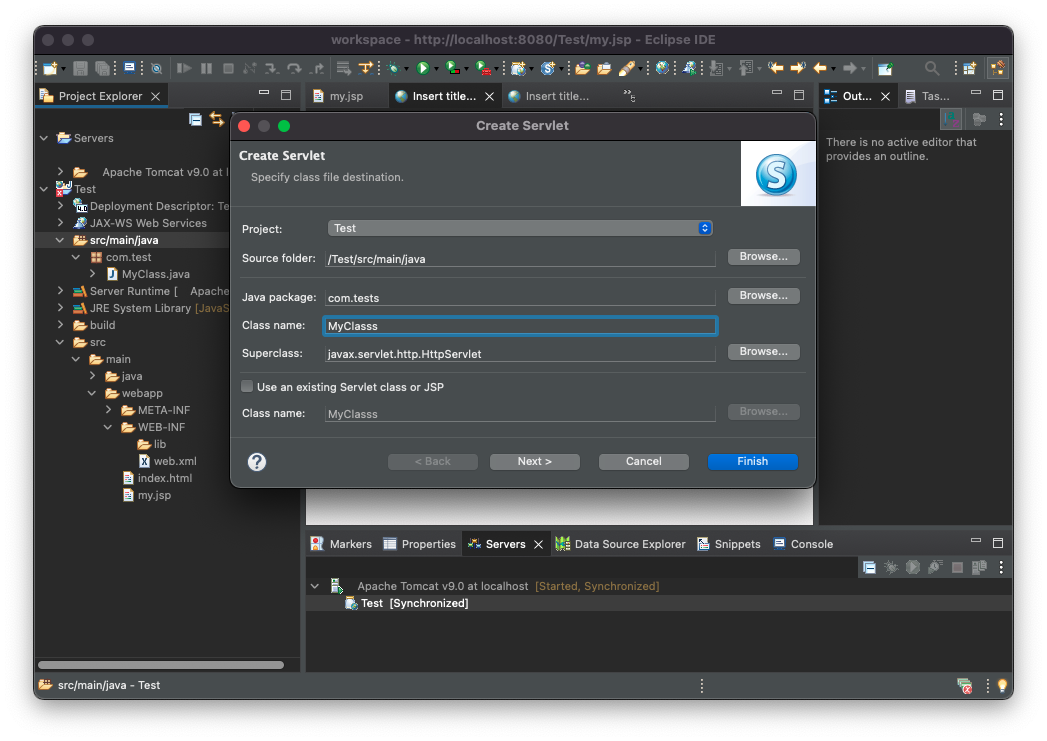Show the hidden editor tabs list
Screen dimensions: 1047x741
coord(629,95)
